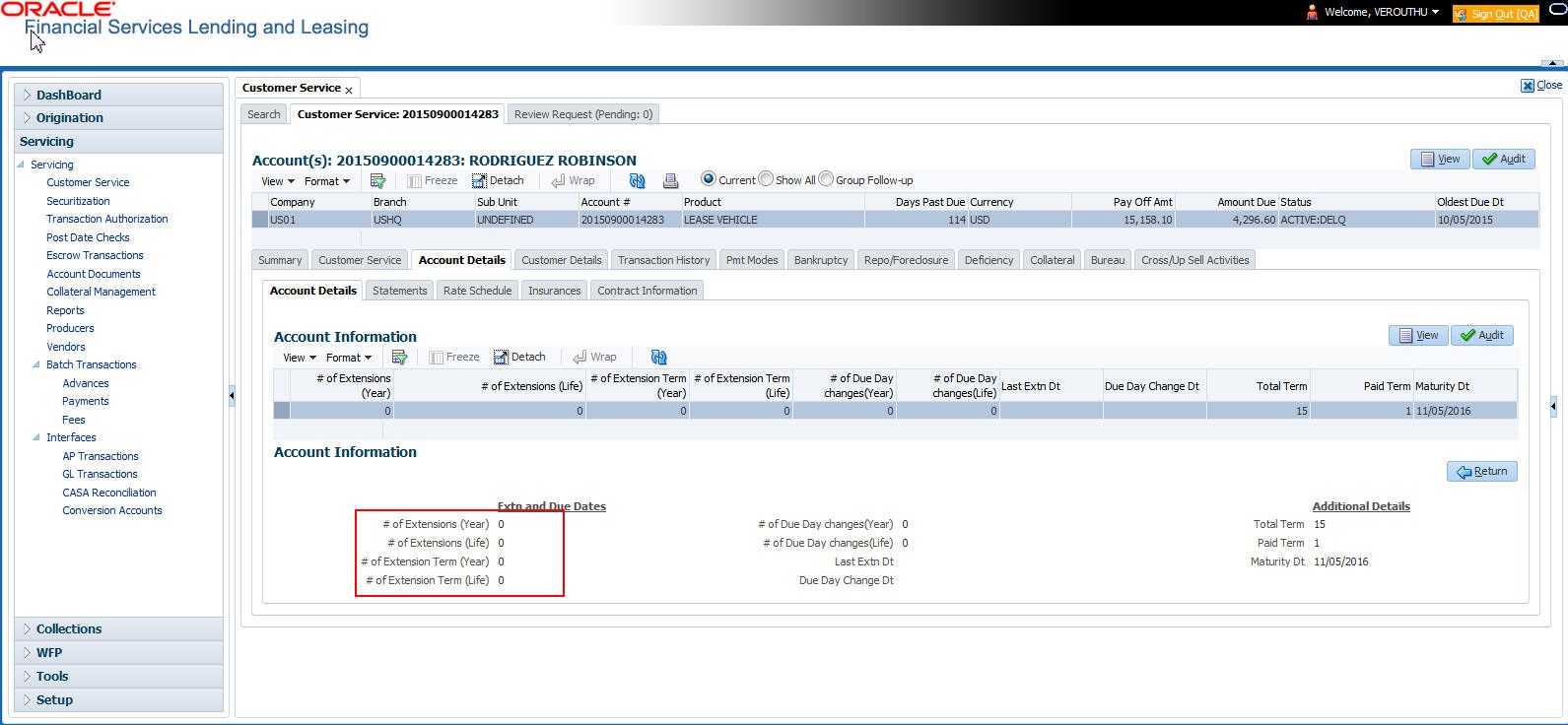Open the Statements sub-tab
This screenshot has height=725, width=1568.
point(400,291)
